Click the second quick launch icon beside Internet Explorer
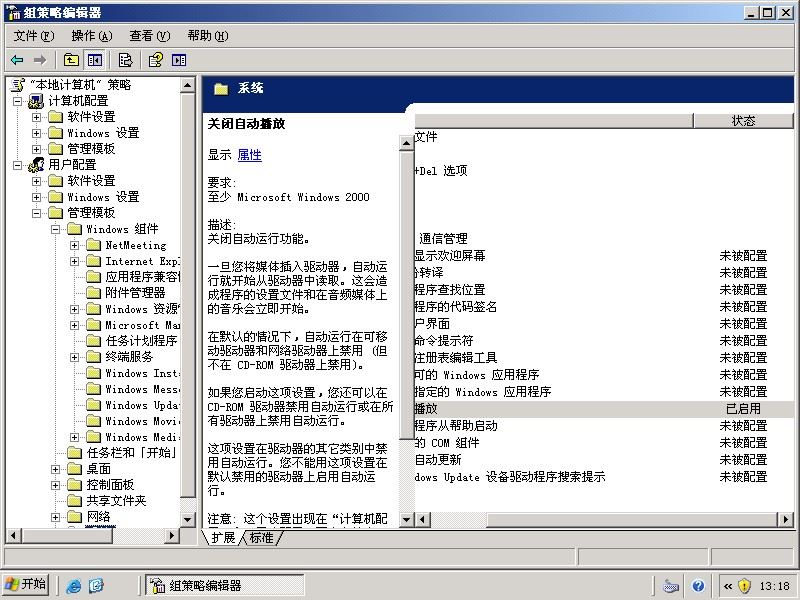Viewport: 800px width, 600px height. click(x=96, y=585)
